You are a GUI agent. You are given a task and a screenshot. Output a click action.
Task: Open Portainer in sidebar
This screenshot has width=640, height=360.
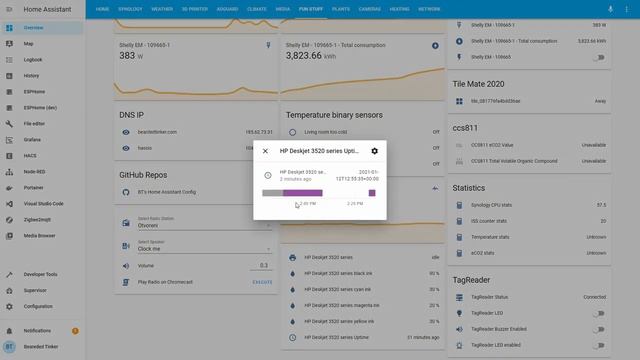[x=42, y=188]
